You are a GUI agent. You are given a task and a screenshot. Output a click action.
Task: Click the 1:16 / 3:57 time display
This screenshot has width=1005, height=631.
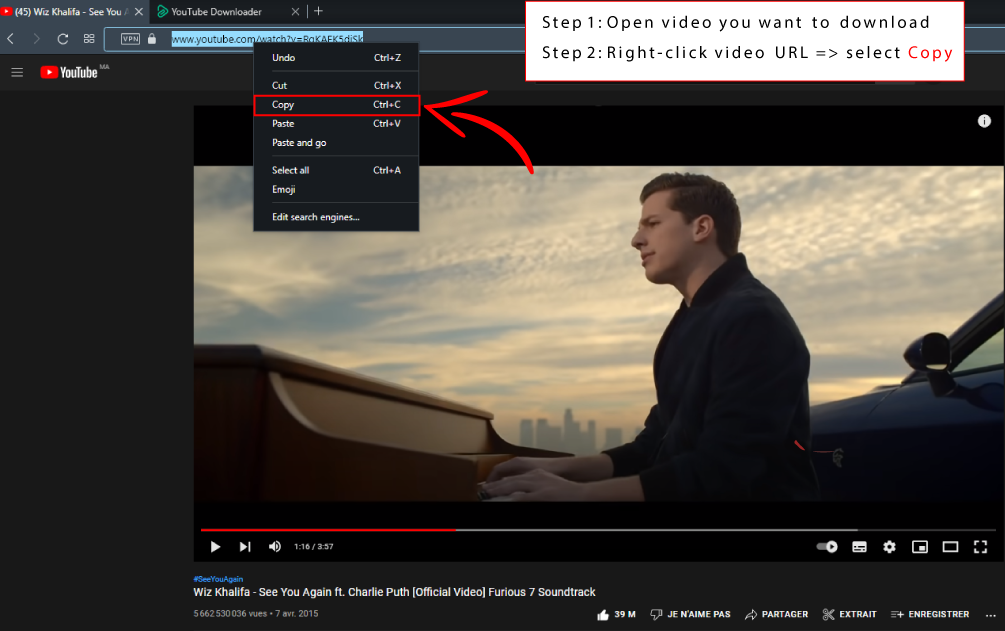point(313,546)
